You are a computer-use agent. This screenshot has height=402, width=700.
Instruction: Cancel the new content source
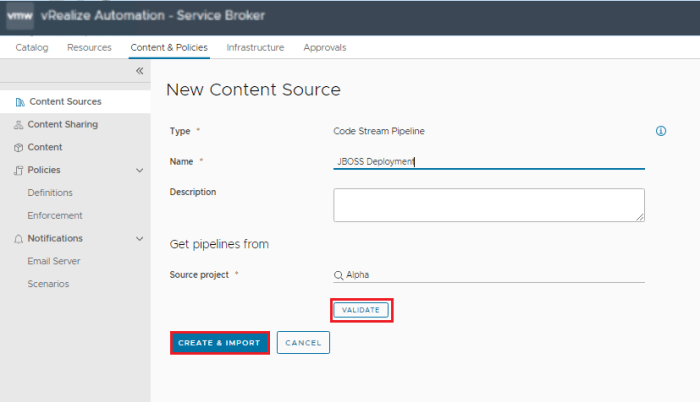pyautogui.click(x=303, y=343)
